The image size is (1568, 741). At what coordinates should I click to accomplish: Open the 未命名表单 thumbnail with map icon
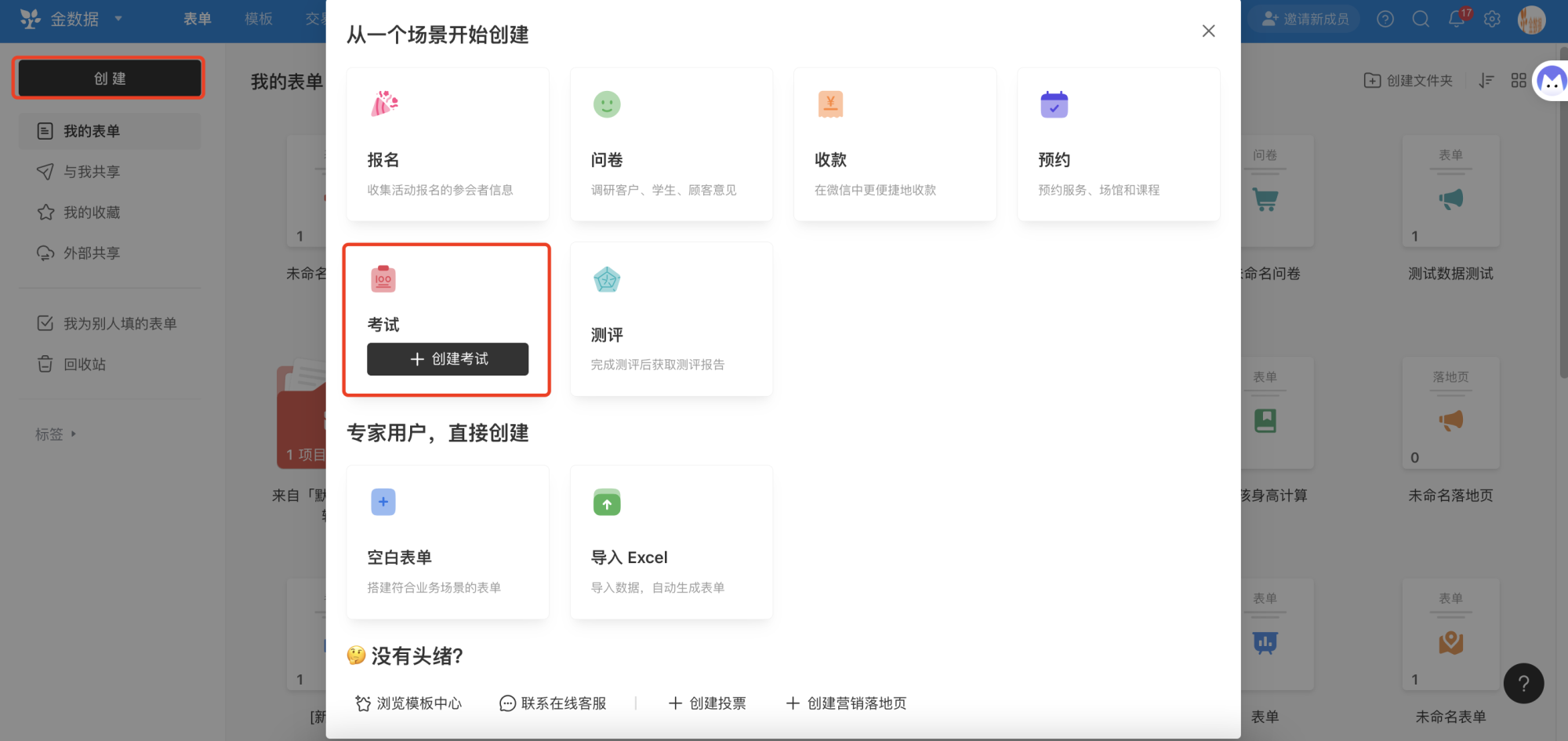pyautogui.click(x=1450, y=634)
